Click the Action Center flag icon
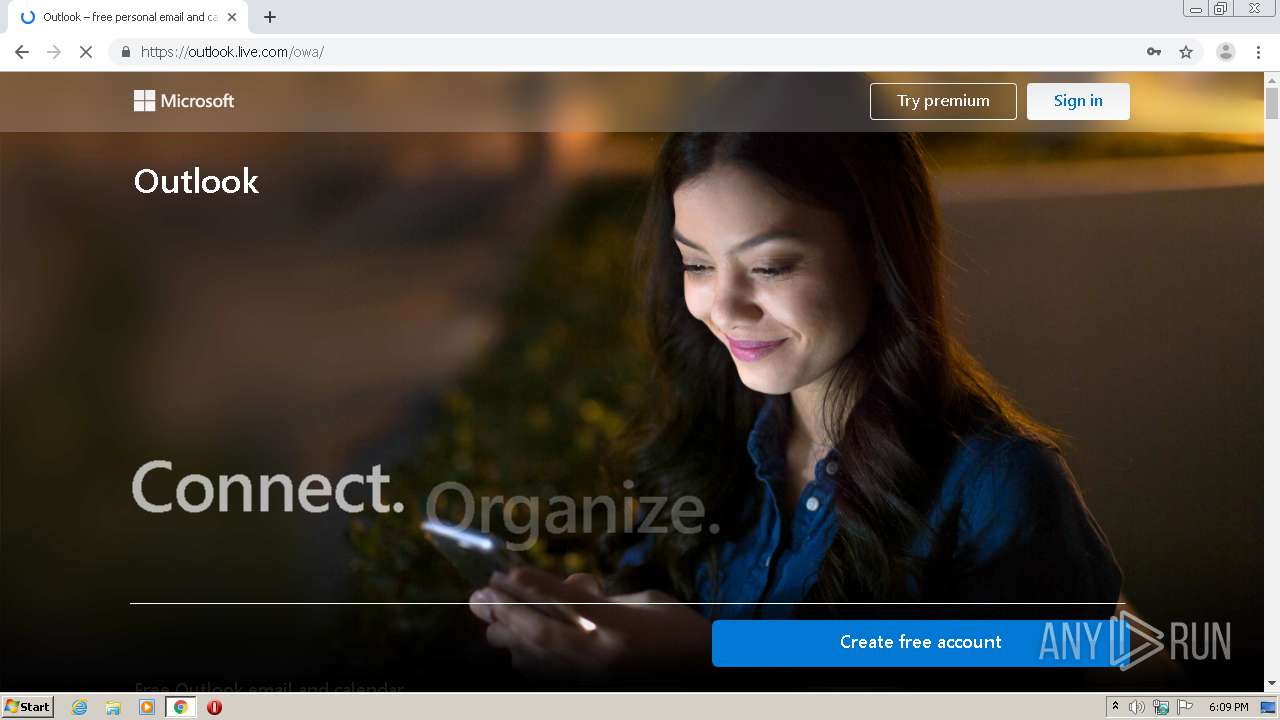The image size is (1280, 720). point(1185,707)
